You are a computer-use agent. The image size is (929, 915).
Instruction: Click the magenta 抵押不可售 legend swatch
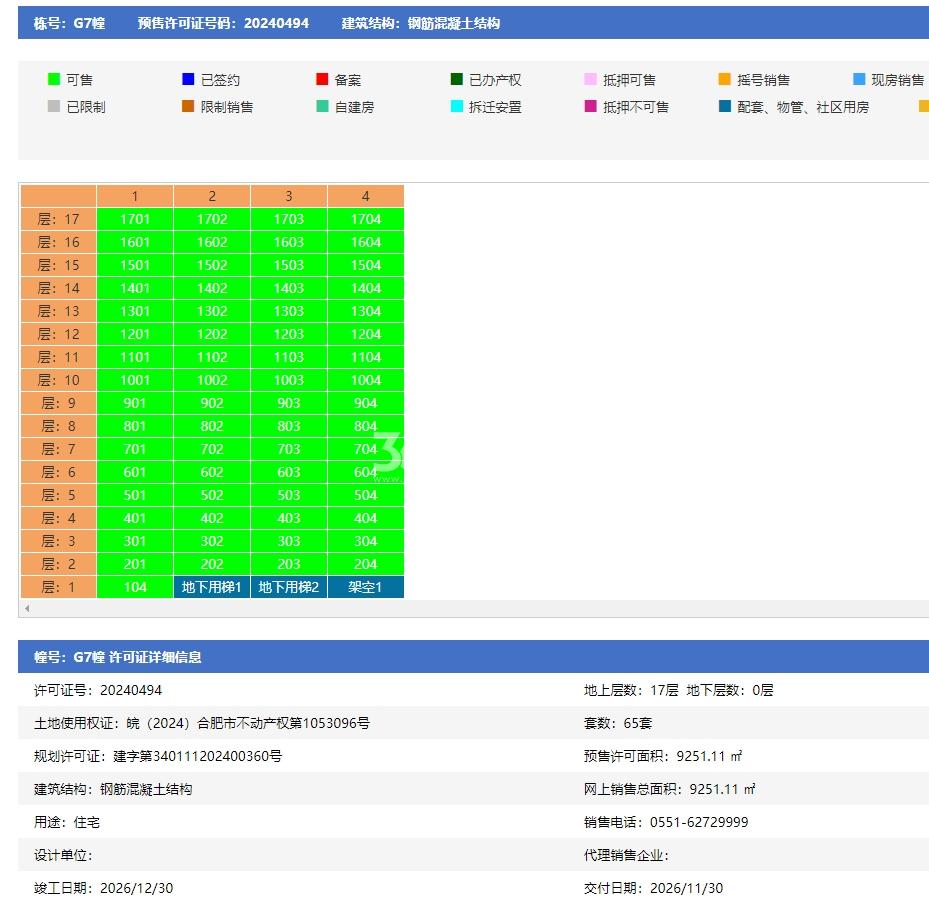click(590, 106)
